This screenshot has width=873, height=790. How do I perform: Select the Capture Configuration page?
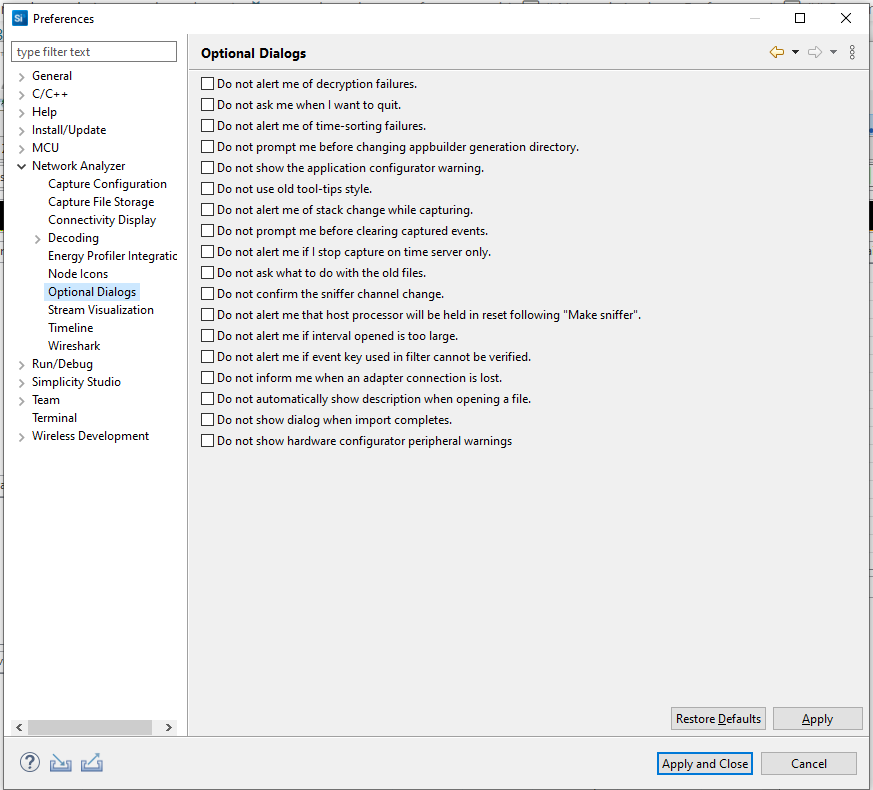(107, 184)
